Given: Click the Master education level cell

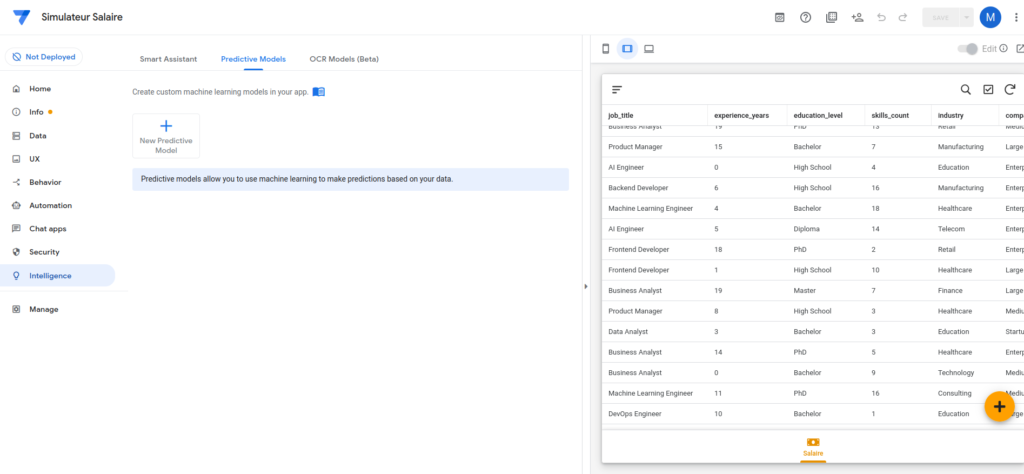Looking at the screenshot, I should coord(805,291).
